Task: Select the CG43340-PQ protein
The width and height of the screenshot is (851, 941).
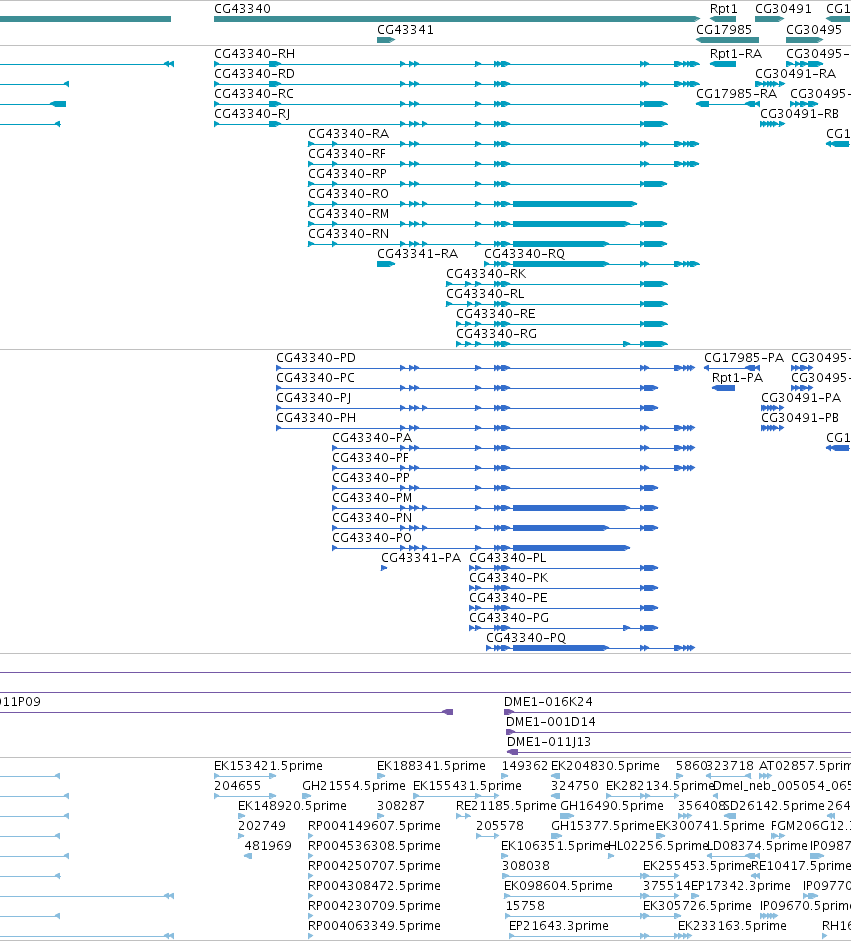Action: pos(526,638)
